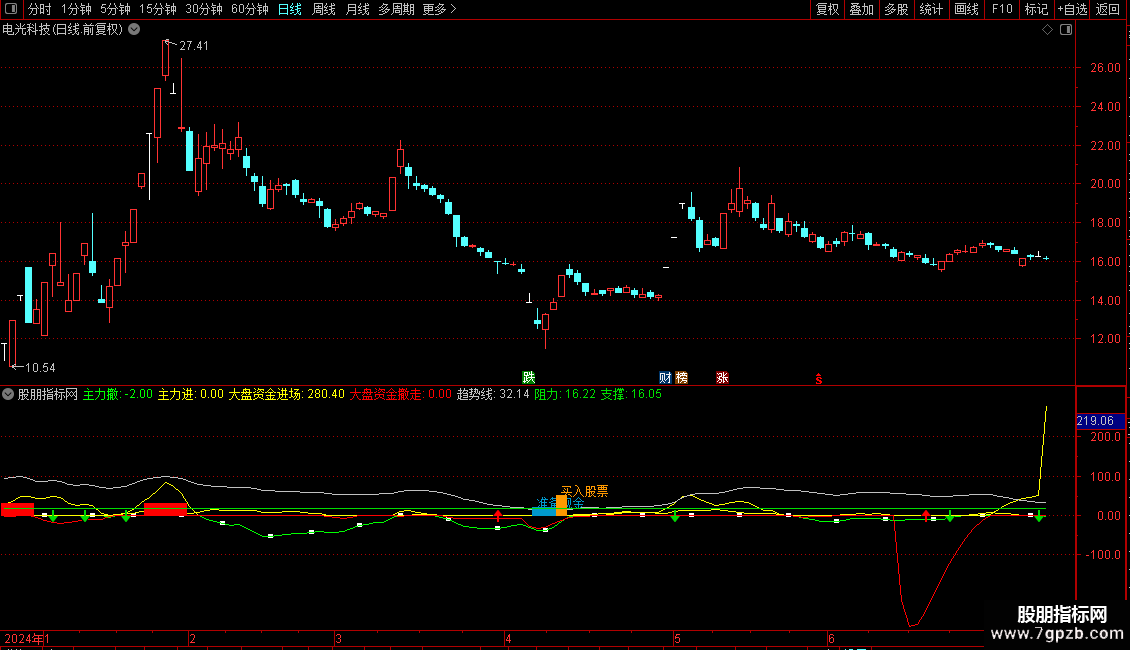
Task: Click the 复权 button
Action: [x=827, y=9]
